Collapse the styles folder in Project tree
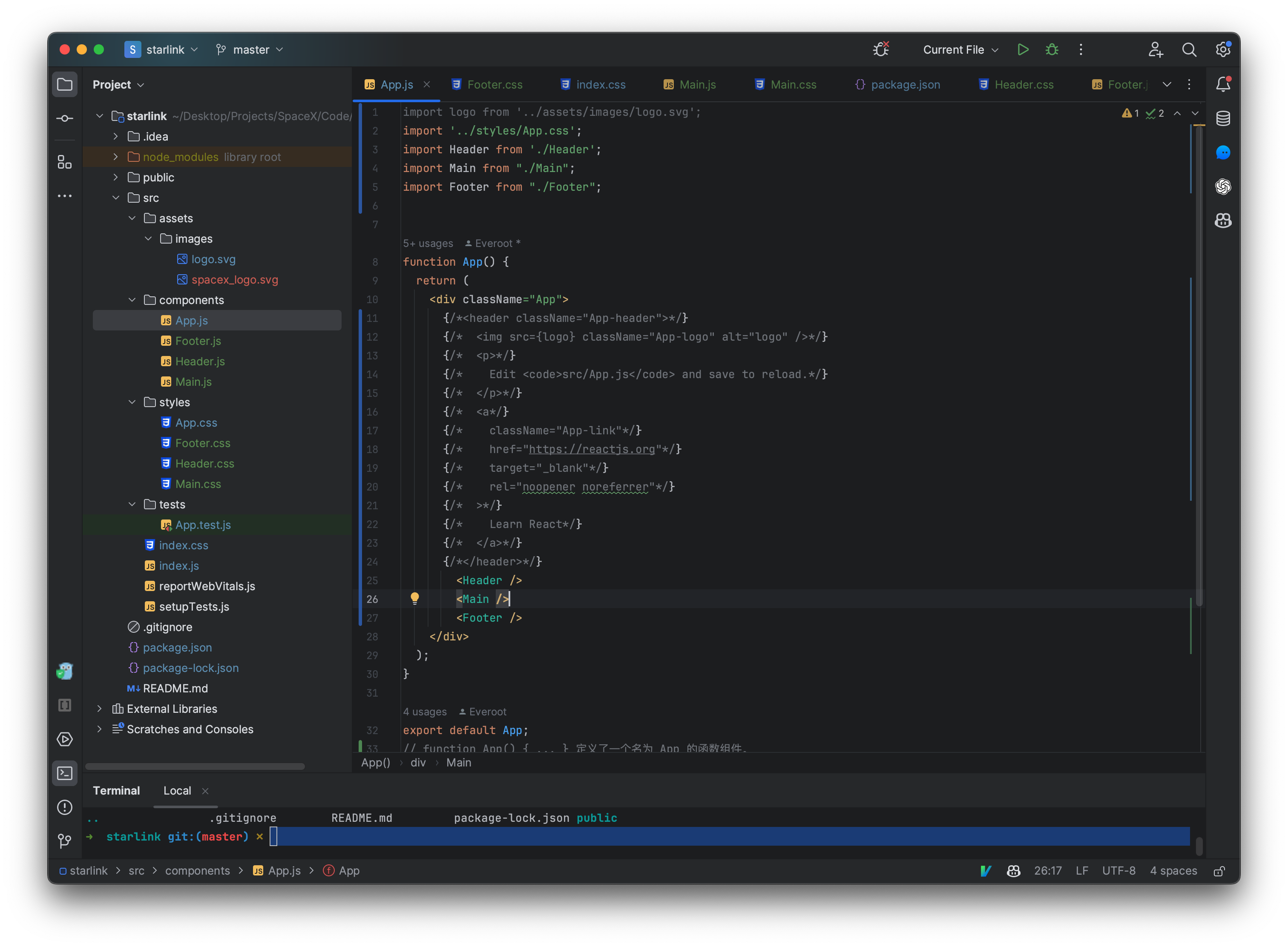Image resolution: width=1288 pixels, height=947 pixels. point(132,402)
